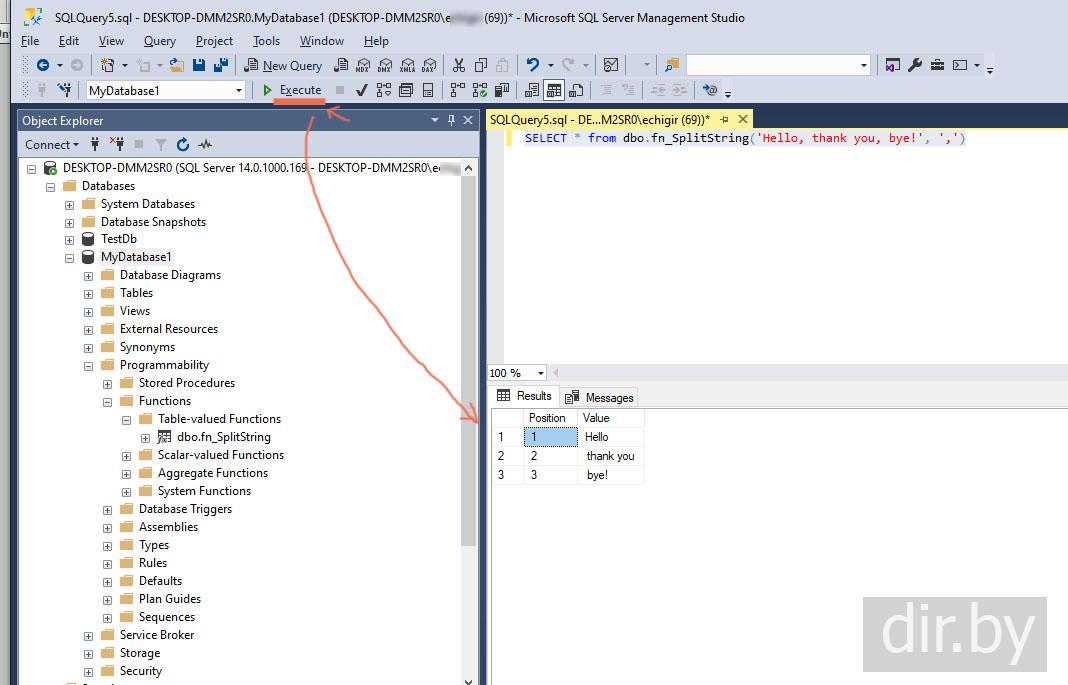Collapse the Table-valued Functions folder
Viewport: 1068px width, 685px height.
coord(127,420)
